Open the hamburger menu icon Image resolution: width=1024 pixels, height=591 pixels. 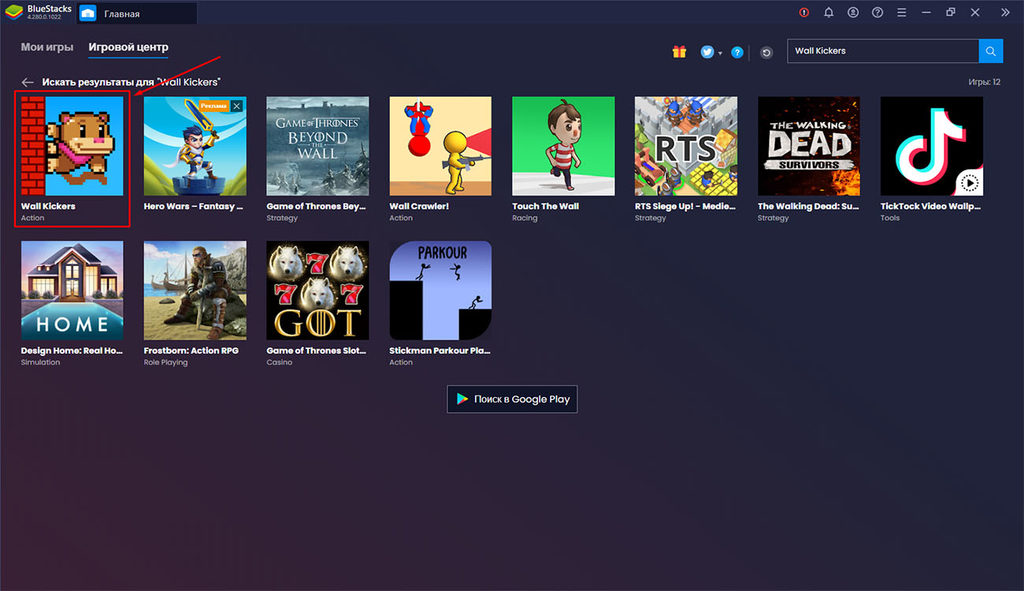point(902,12)
